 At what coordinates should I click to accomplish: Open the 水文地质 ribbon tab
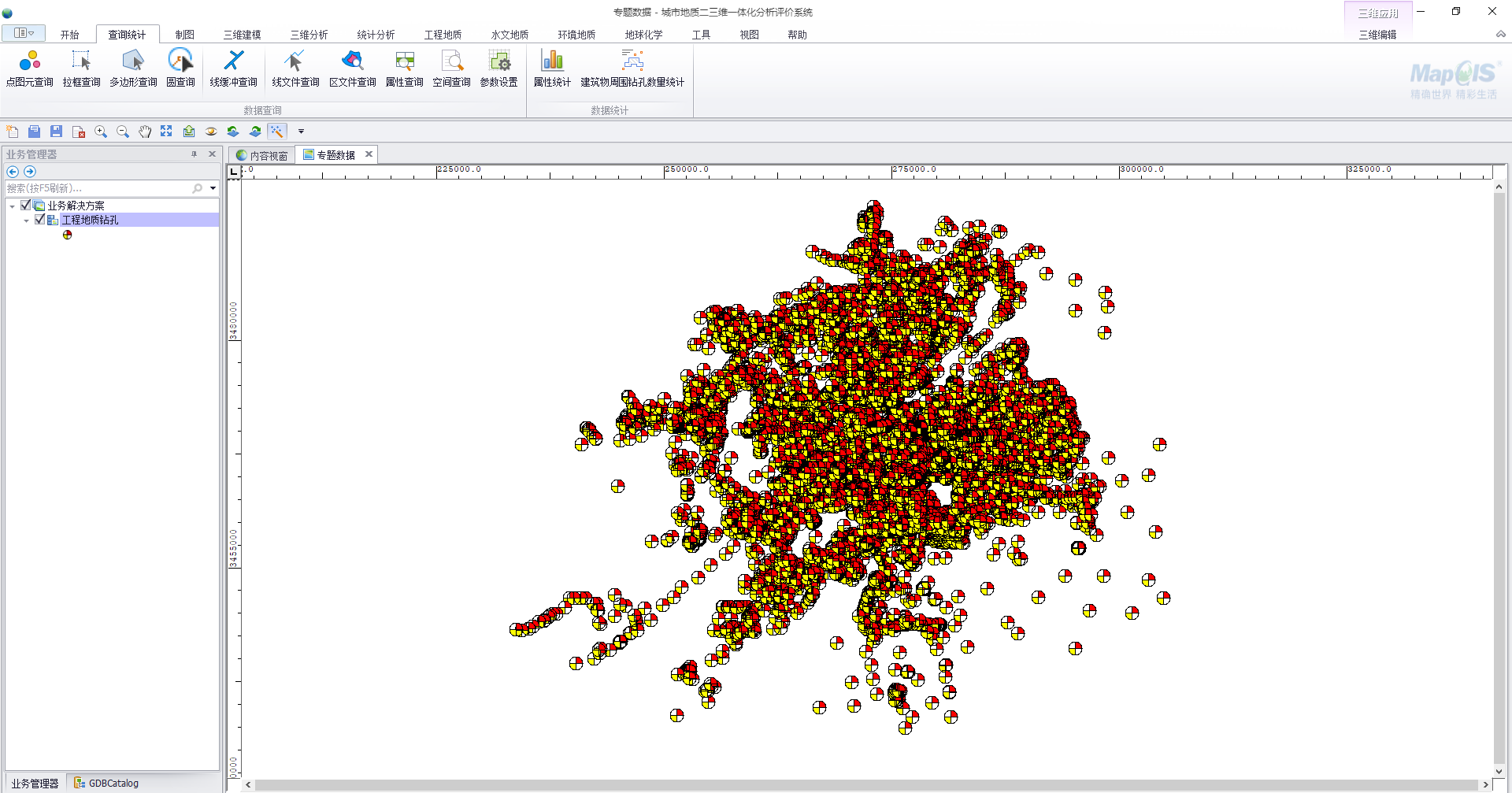pyautogui.click(x=510, y=35)
